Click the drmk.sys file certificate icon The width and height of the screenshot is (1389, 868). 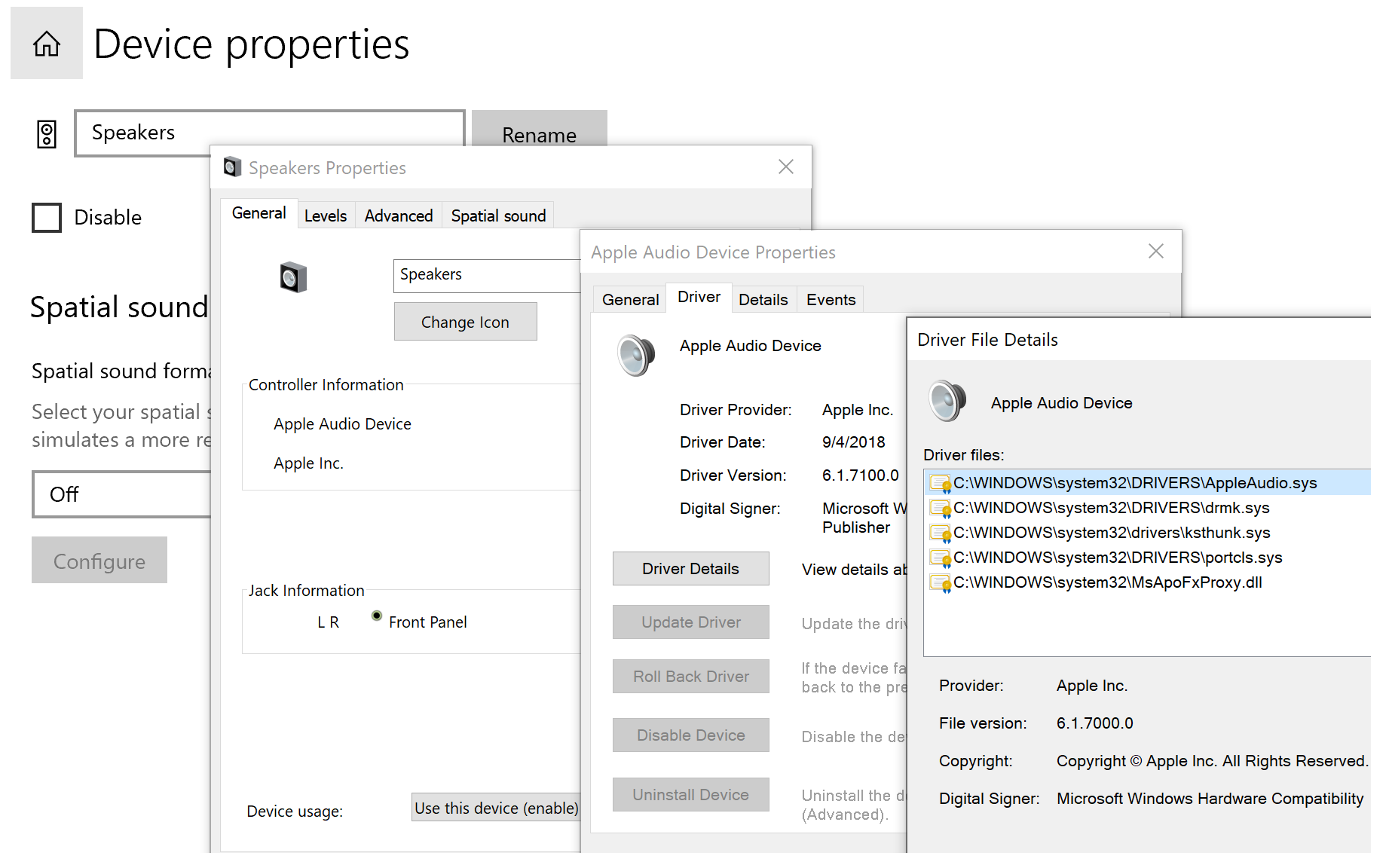coord(940,508)
